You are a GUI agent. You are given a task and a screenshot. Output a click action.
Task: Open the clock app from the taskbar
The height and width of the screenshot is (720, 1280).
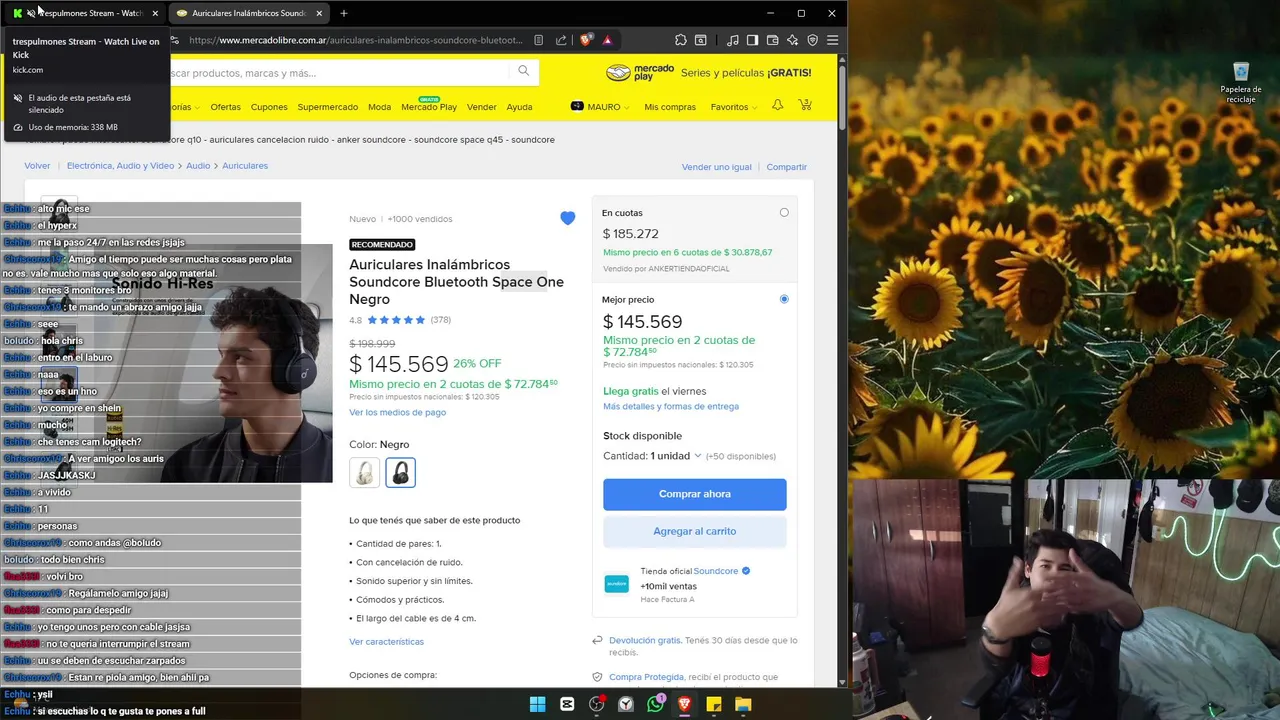(626, 704)
